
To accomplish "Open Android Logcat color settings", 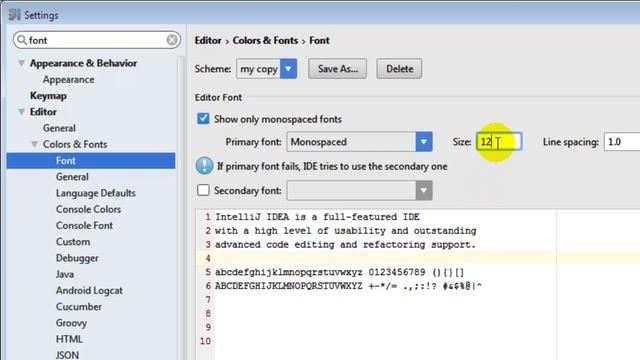I will coord(89,290).
